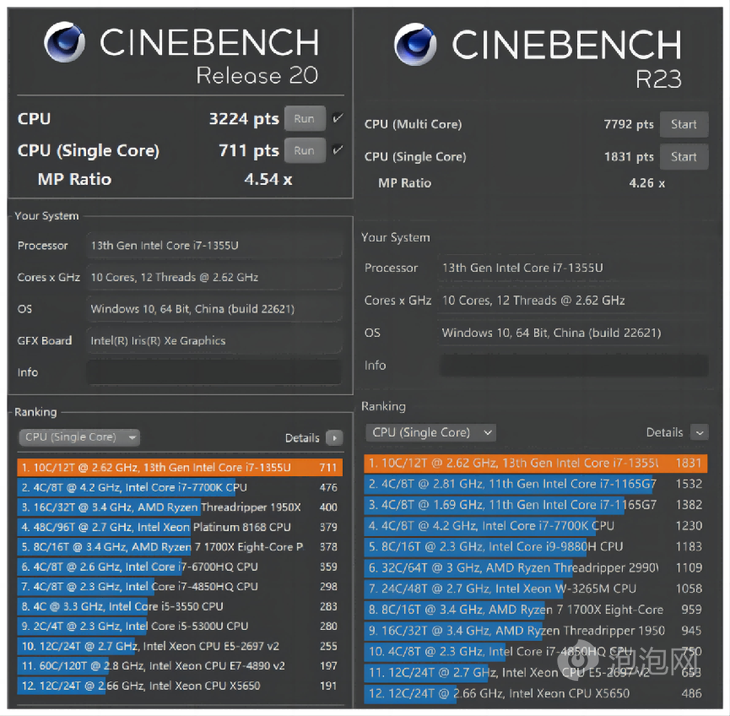Open the R20 ranking CPU (Single Core) dropdown
The height and width of the screenshot is (716, 730).
coord(79,437)
